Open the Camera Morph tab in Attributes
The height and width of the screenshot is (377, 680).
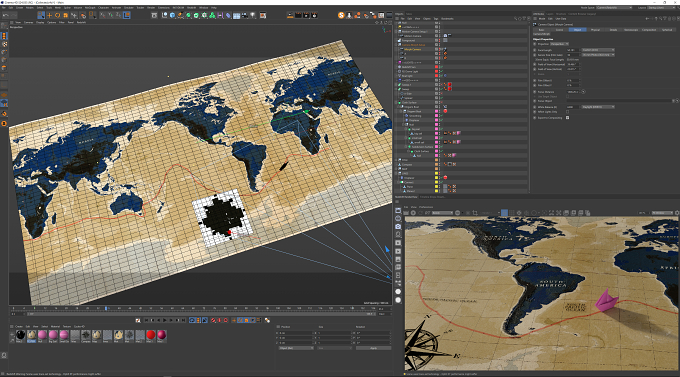[x=541, y=34]
